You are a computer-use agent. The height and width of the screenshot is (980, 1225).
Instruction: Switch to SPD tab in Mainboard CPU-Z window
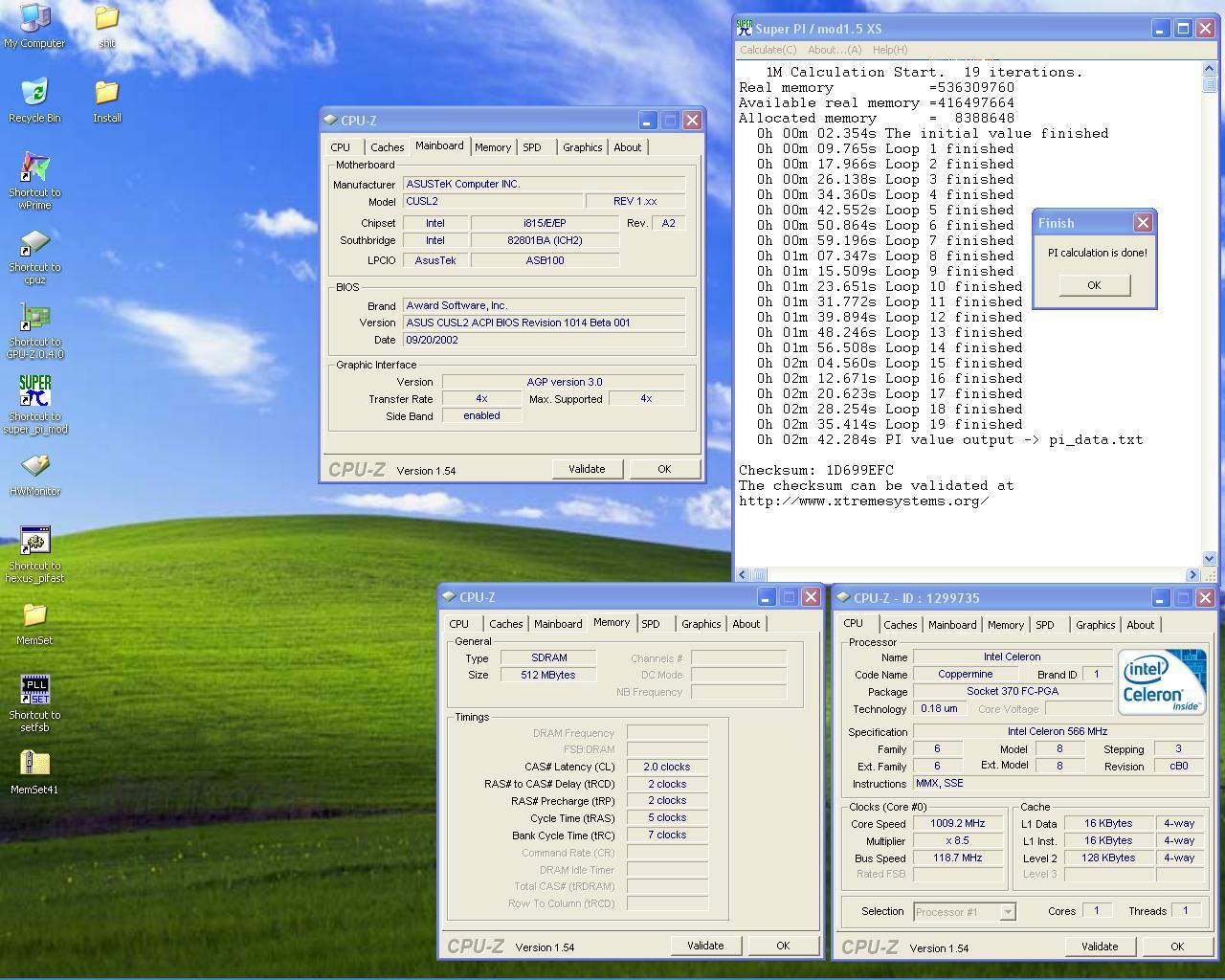click(x=532, y=147)
